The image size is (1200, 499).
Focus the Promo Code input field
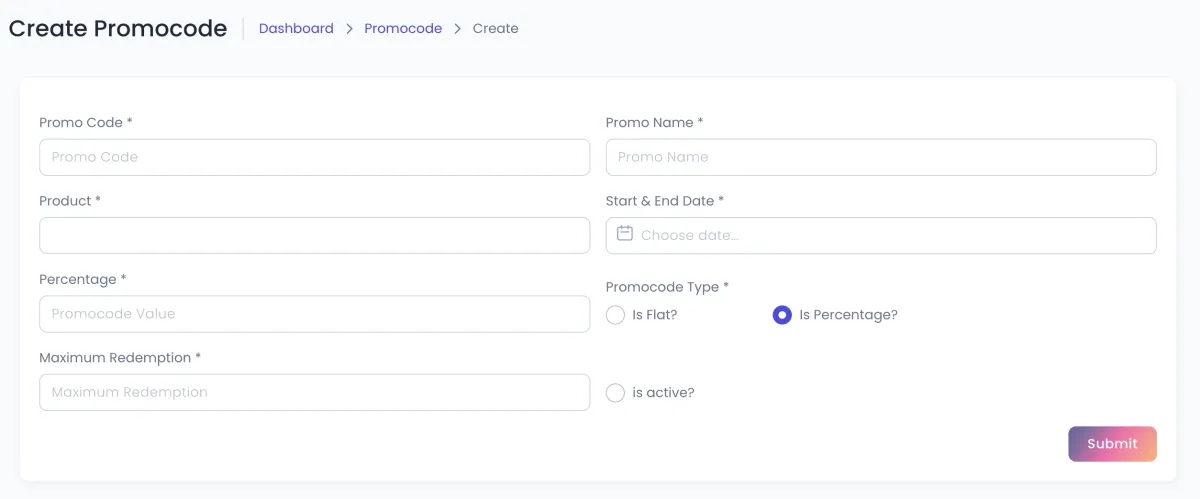pos(314,157)
